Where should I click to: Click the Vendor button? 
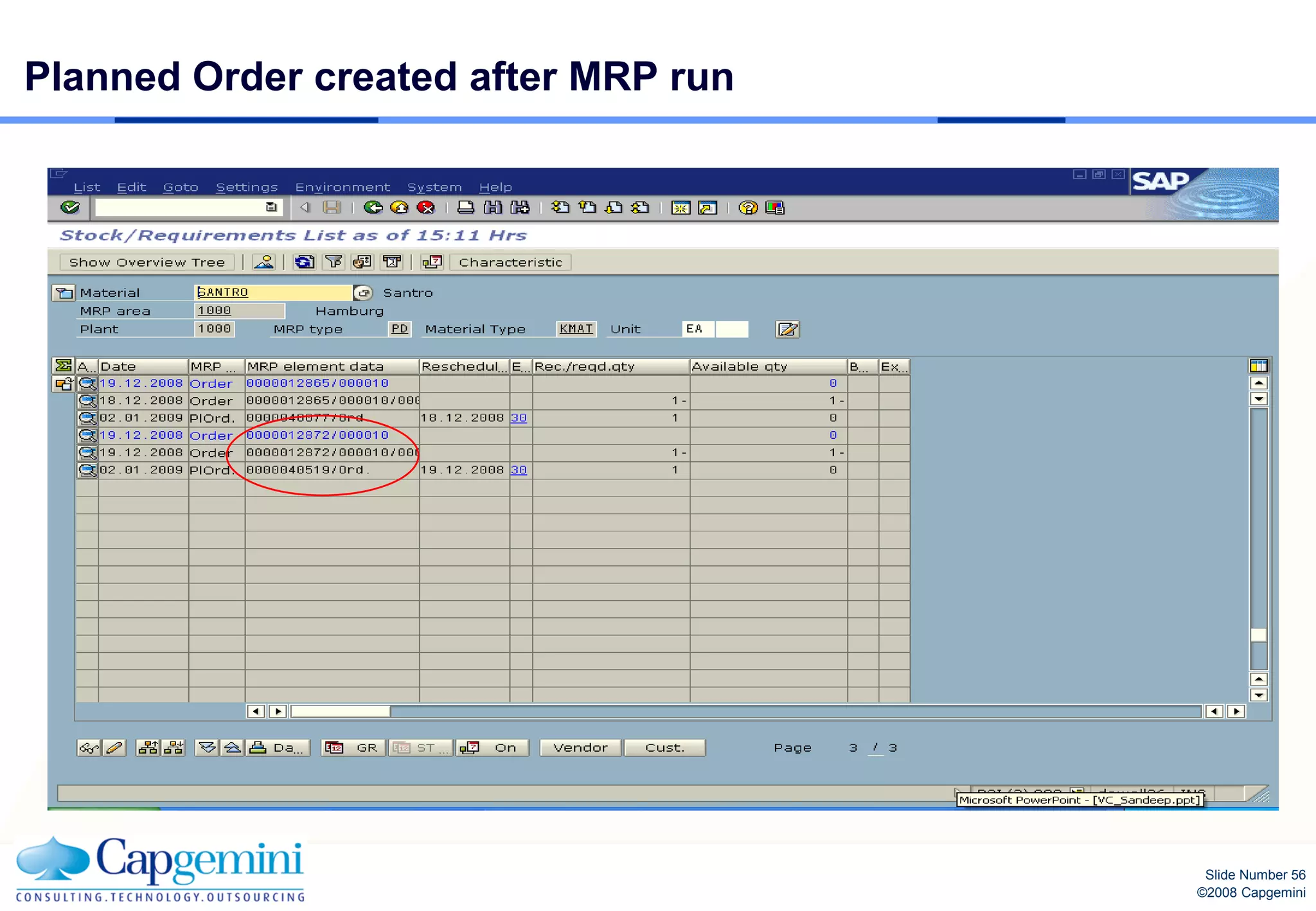580,748
